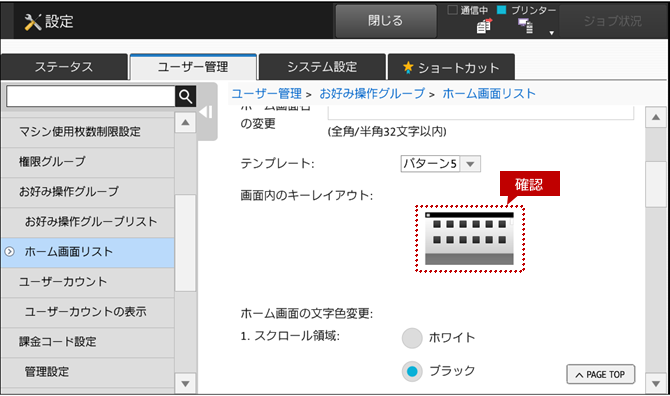
Task: Click the star icon on the shortcut tab
Action: (x=408, y=67)
